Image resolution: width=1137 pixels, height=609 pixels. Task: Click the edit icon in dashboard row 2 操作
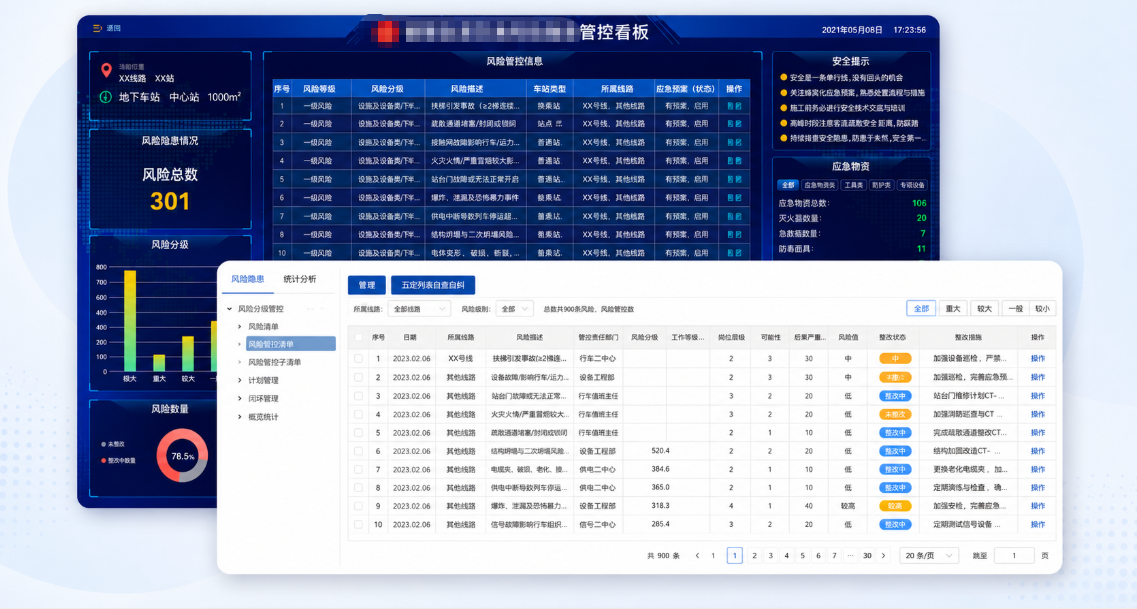click(x=738, y=124)
